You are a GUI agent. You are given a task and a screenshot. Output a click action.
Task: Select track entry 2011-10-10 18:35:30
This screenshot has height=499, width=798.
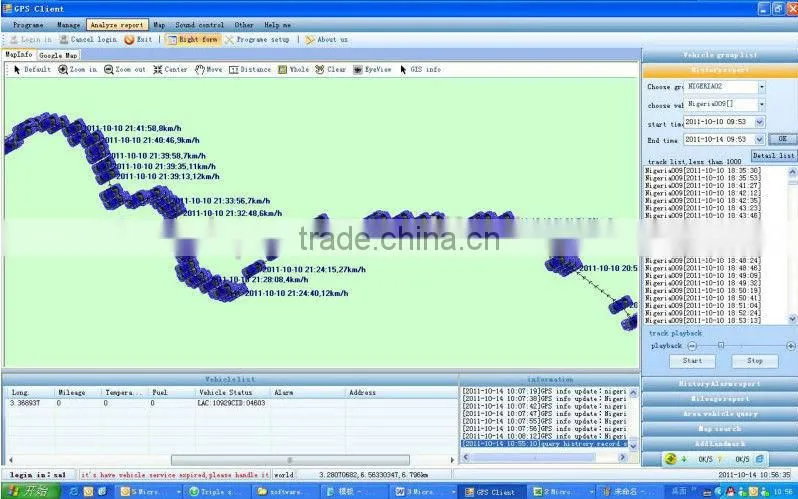tap(703, 171)
